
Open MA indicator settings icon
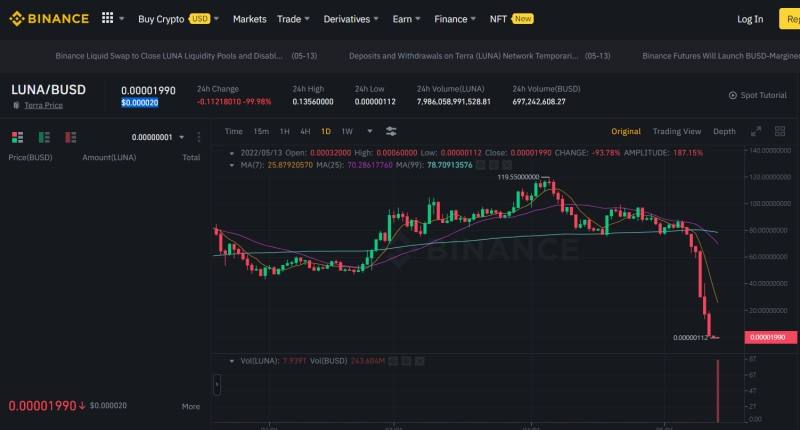pyautogui.click(x=493, y=165)
